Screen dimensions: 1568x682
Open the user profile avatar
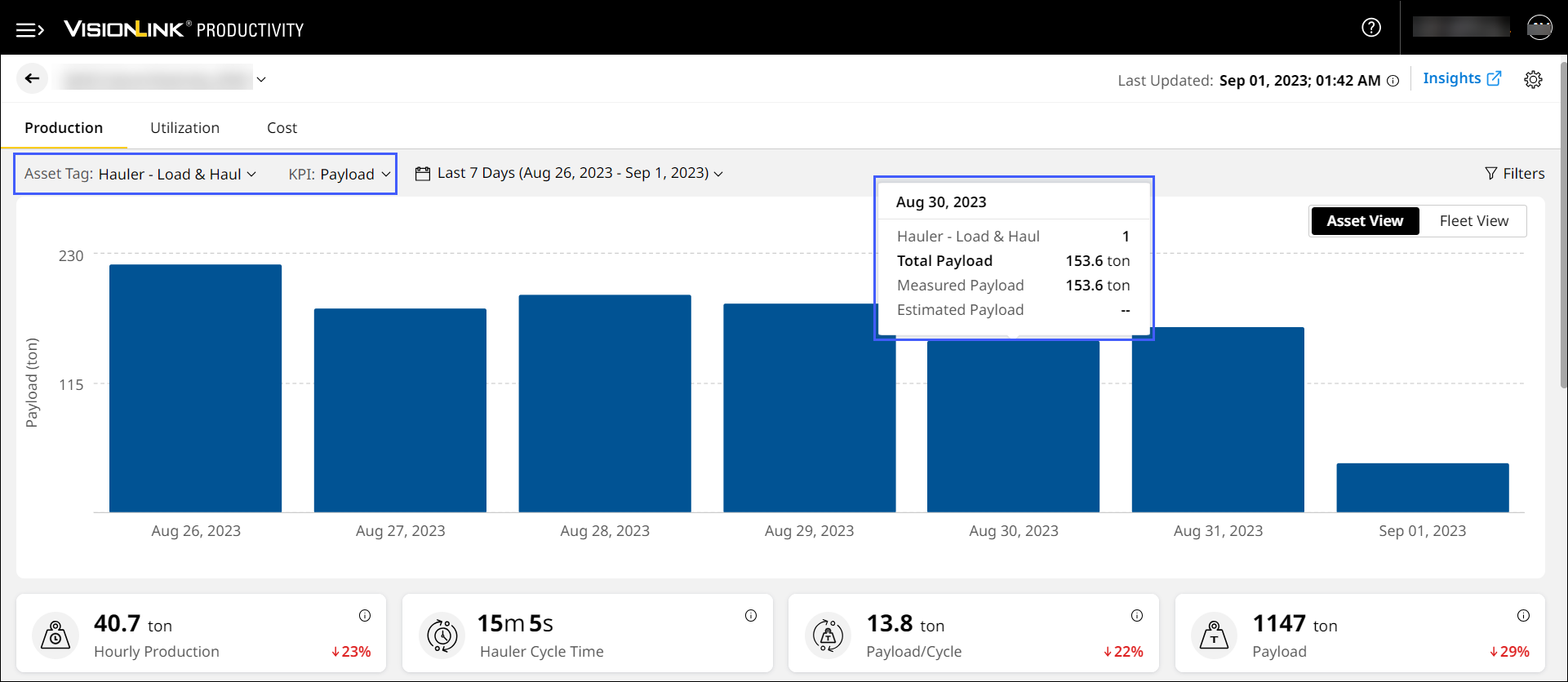pos(1539,28)
